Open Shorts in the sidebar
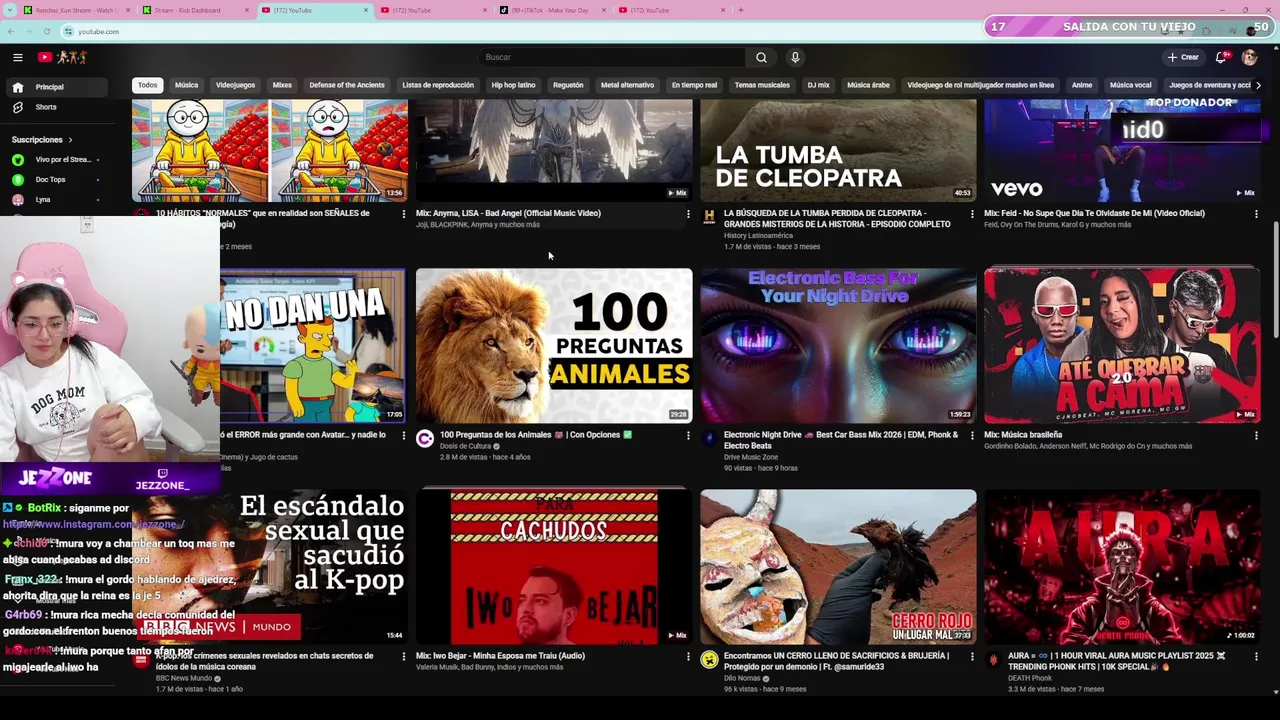This screenshot has width=1280, height=720. (x=55, y=107)
